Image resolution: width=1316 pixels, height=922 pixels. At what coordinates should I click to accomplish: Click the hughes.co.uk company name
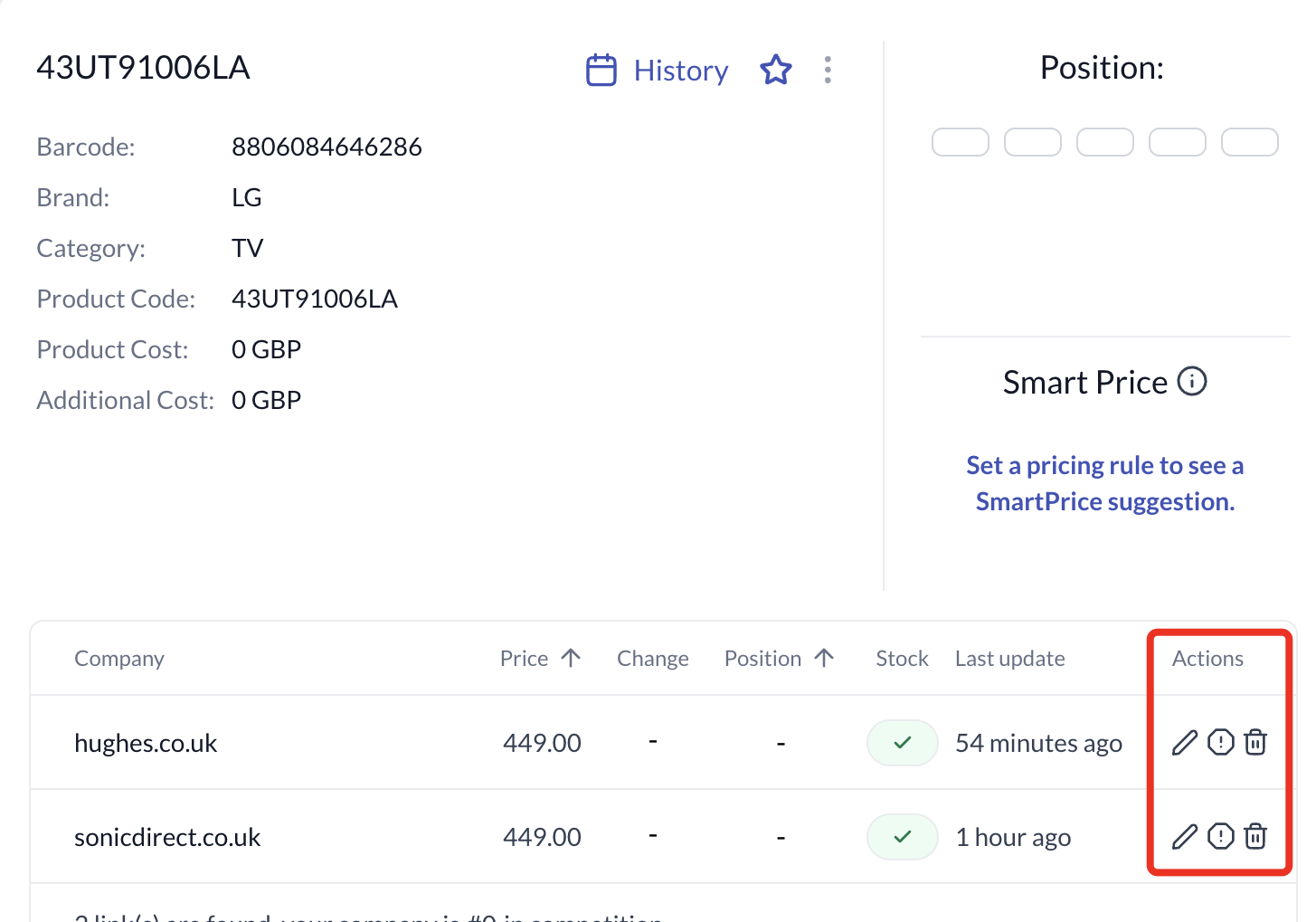146,743
